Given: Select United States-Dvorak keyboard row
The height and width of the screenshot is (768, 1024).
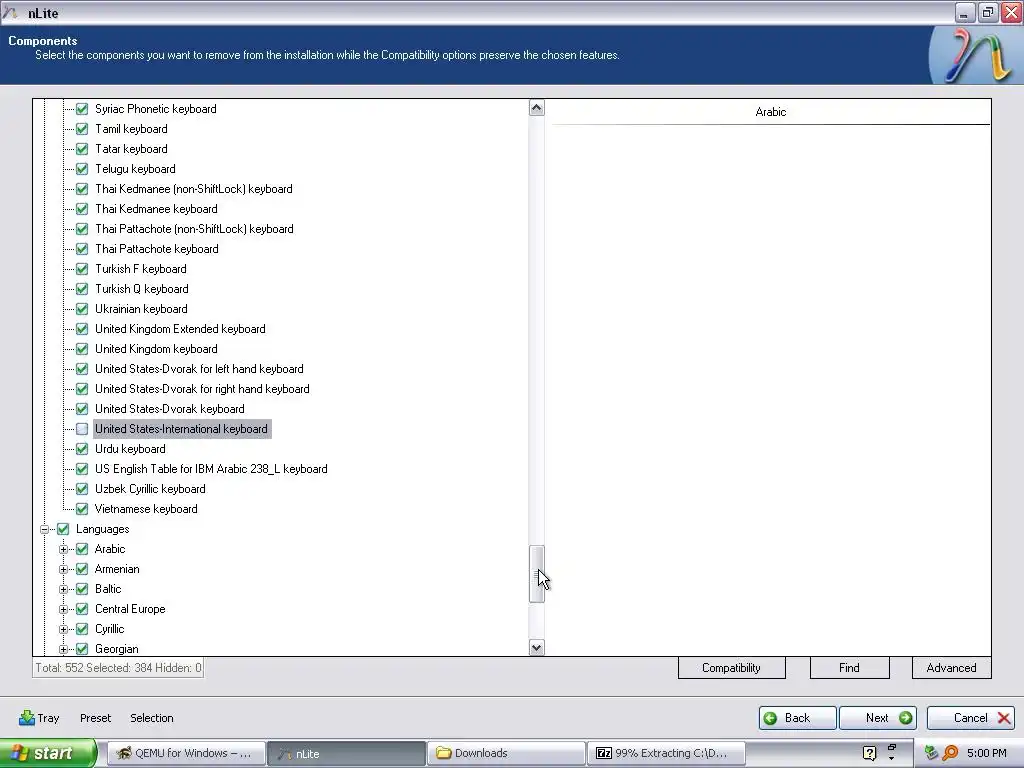Looking at the screenshot, I should pos(170,409).
